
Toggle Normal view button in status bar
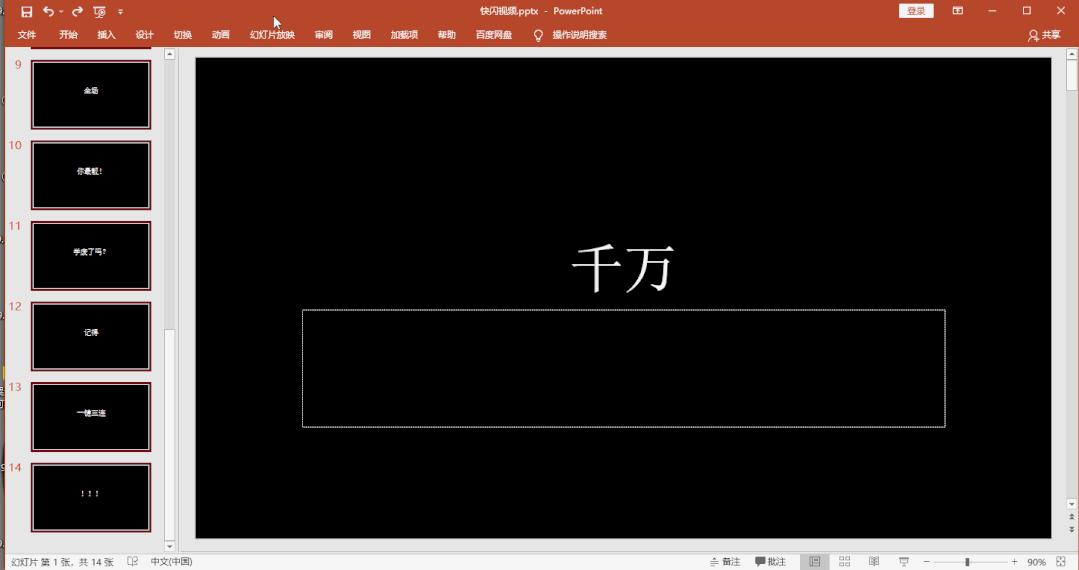tap(814, 562)
